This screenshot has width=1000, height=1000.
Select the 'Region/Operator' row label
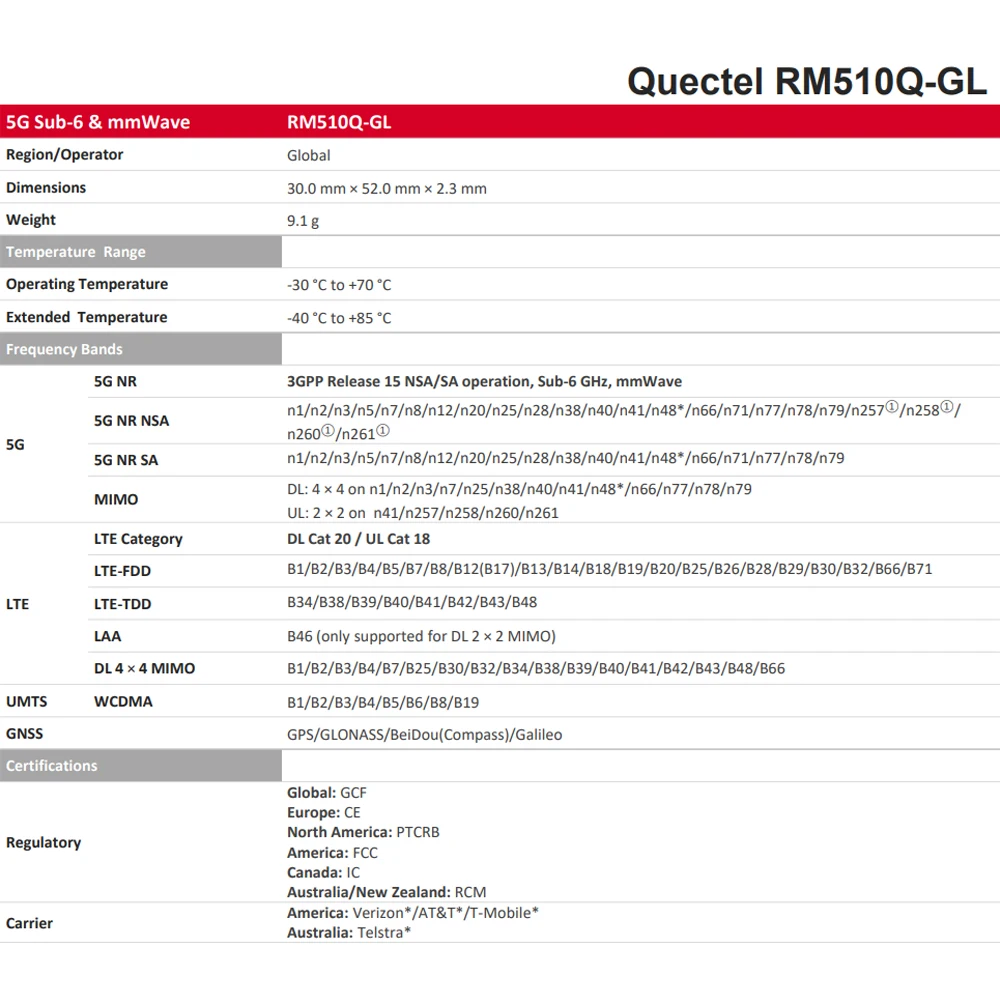click(64, 155)
